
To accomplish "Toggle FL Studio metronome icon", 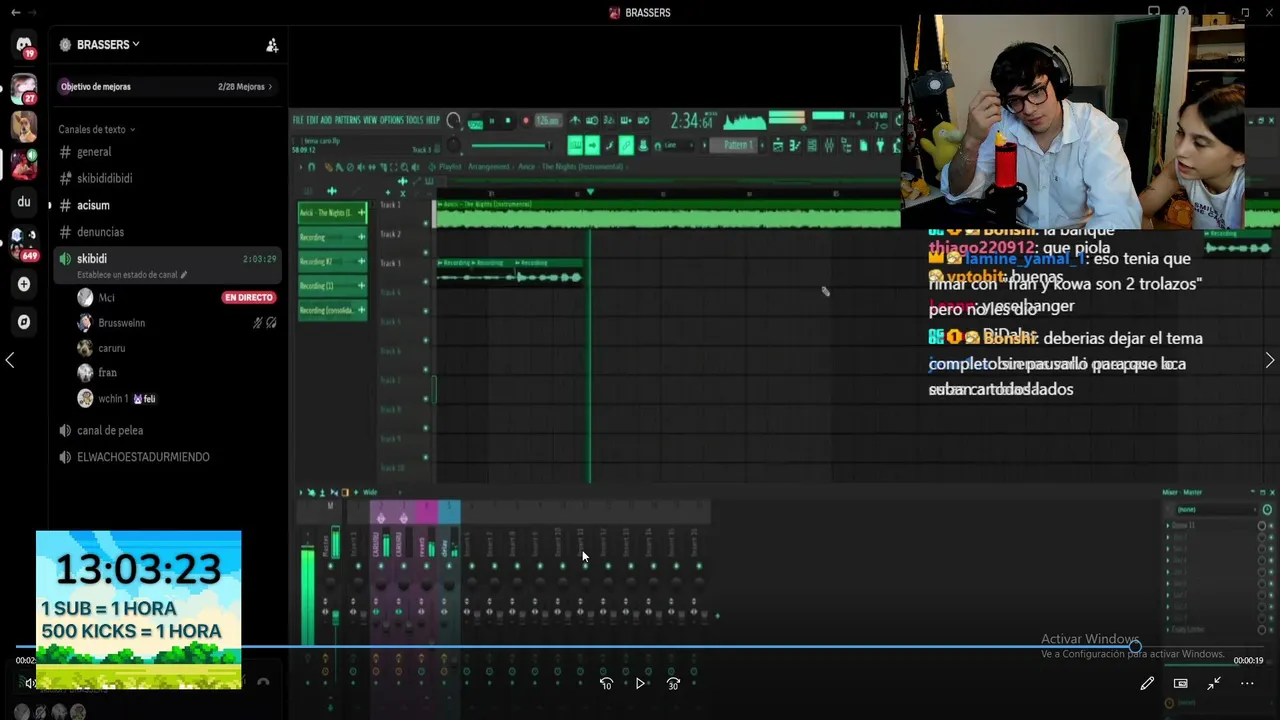I will click(x=575, y=121).
